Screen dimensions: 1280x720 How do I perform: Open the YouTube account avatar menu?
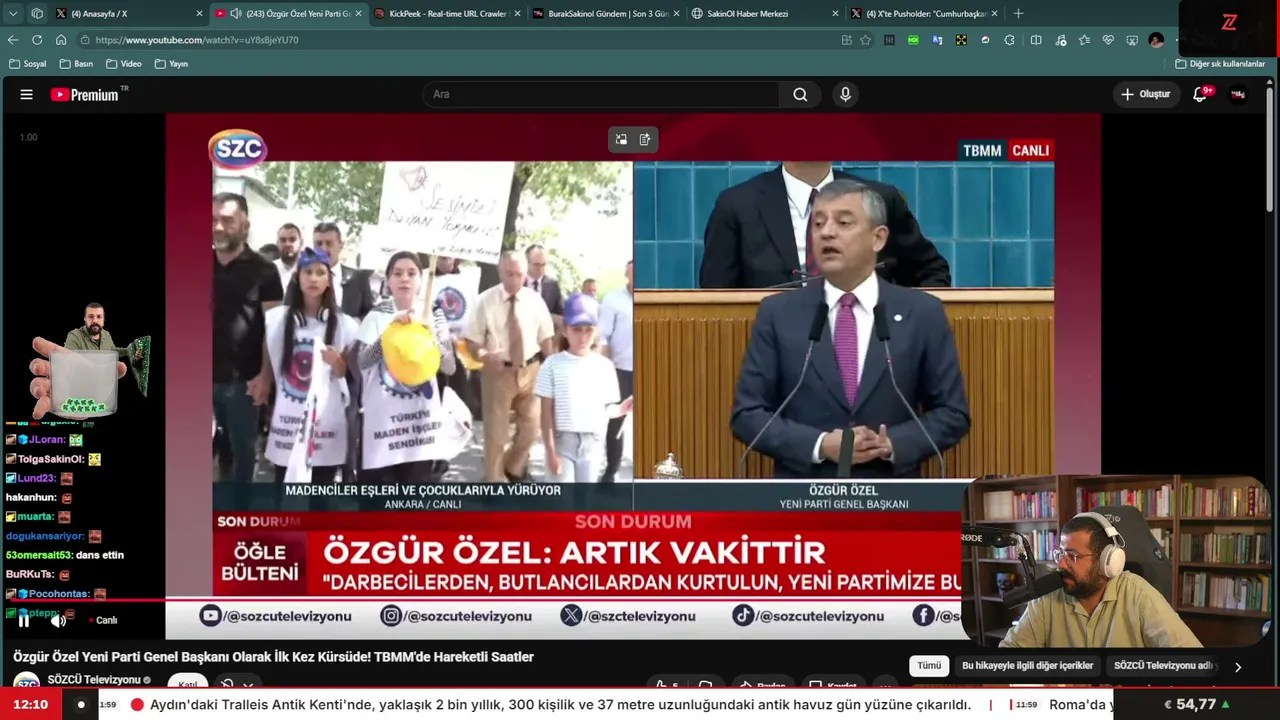tap(1238, 94)
